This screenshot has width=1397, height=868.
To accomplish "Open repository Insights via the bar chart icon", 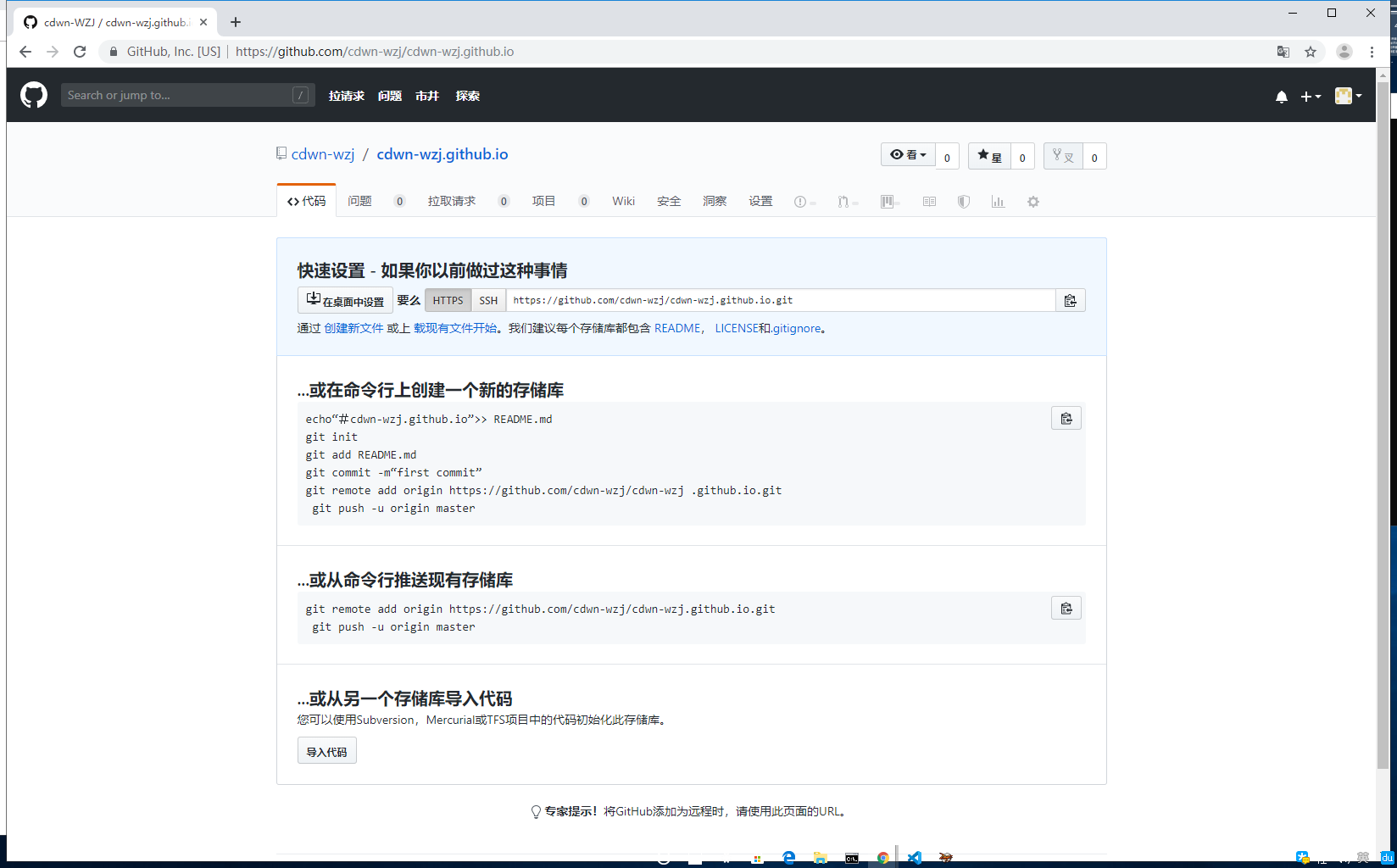I will pyautogui.click(x=999, y=201).
